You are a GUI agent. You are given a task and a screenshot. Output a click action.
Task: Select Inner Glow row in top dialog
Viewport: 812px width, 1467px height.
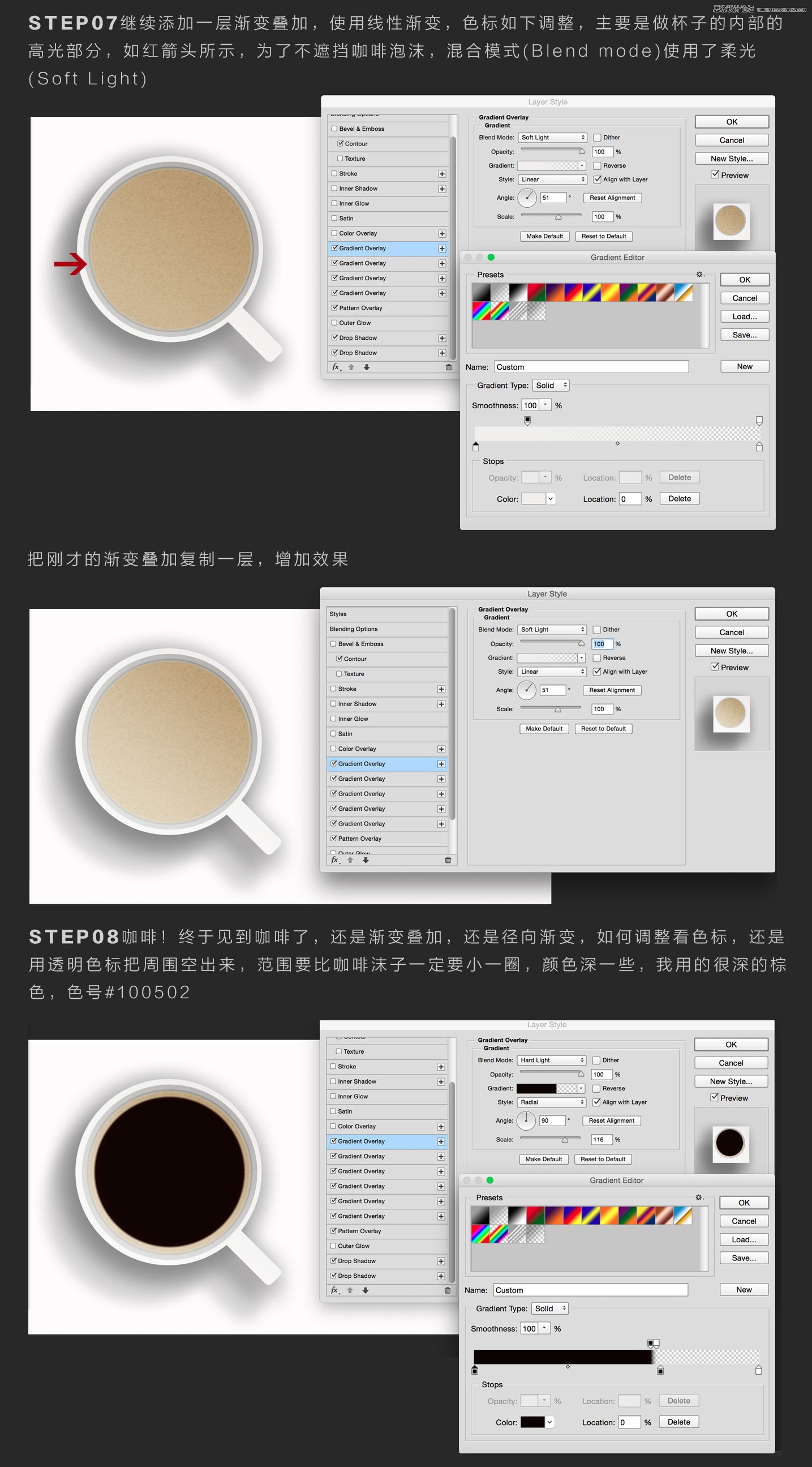[x=389, y=203]
